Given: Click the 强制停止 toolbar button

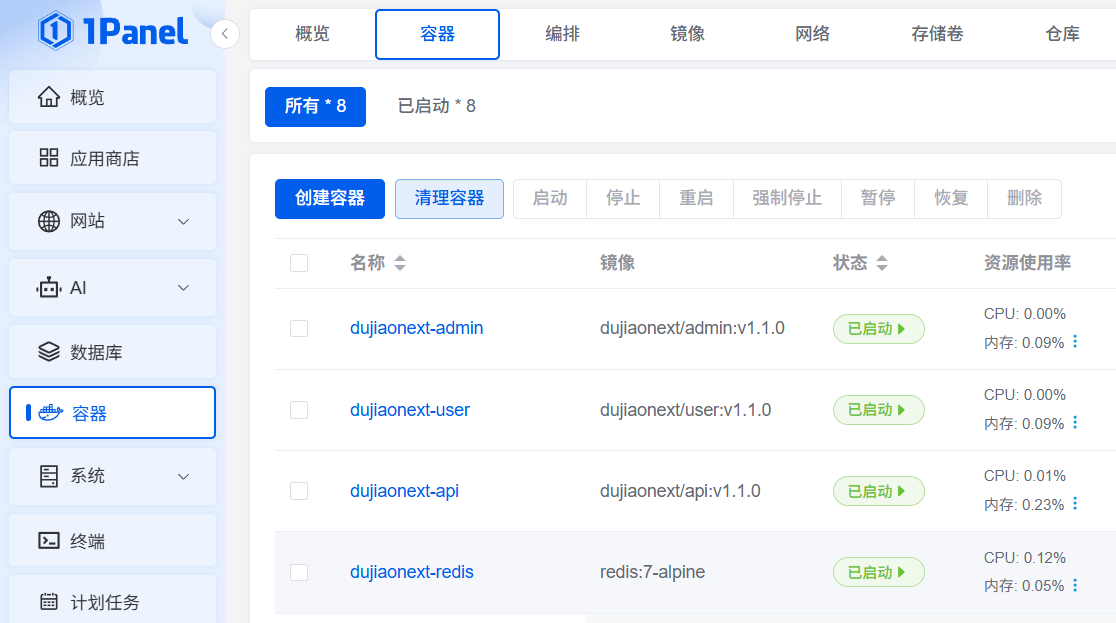Looking at the screenshot, I should (x=787, y=199).
